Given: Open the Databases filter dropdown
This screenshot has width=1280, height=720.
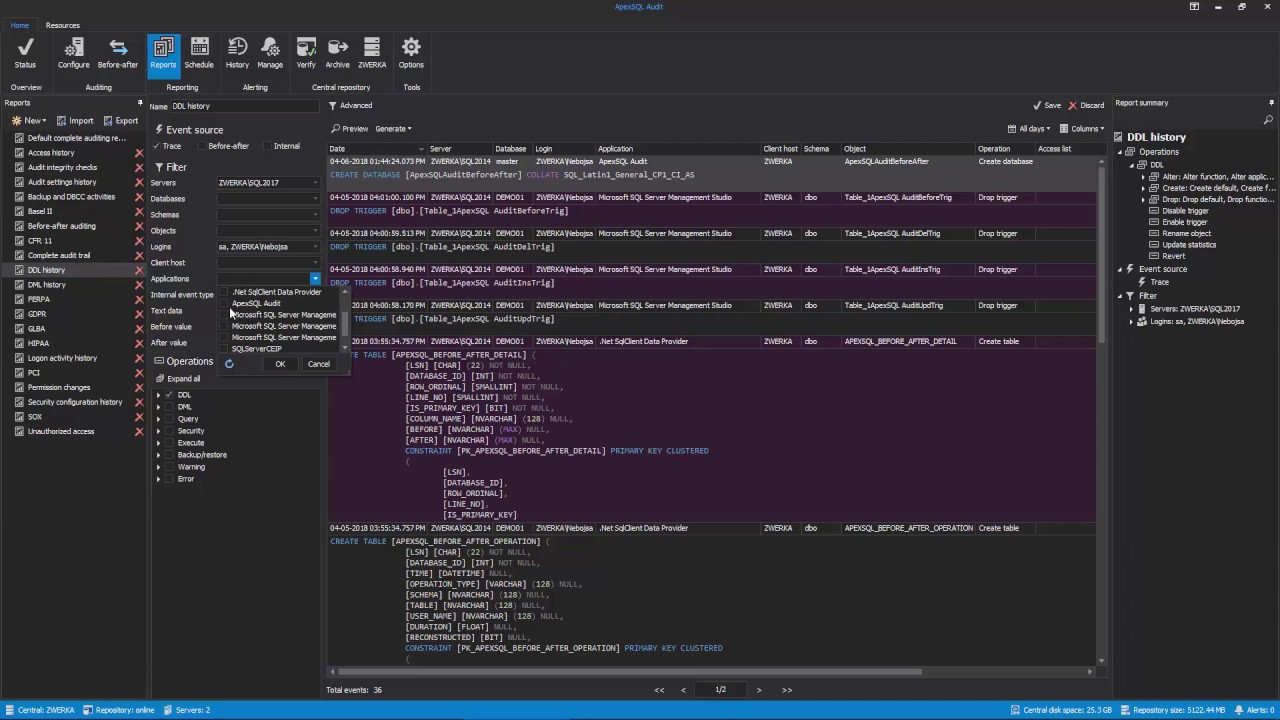Looking at the screenshot, I should (x=315, y=199).
